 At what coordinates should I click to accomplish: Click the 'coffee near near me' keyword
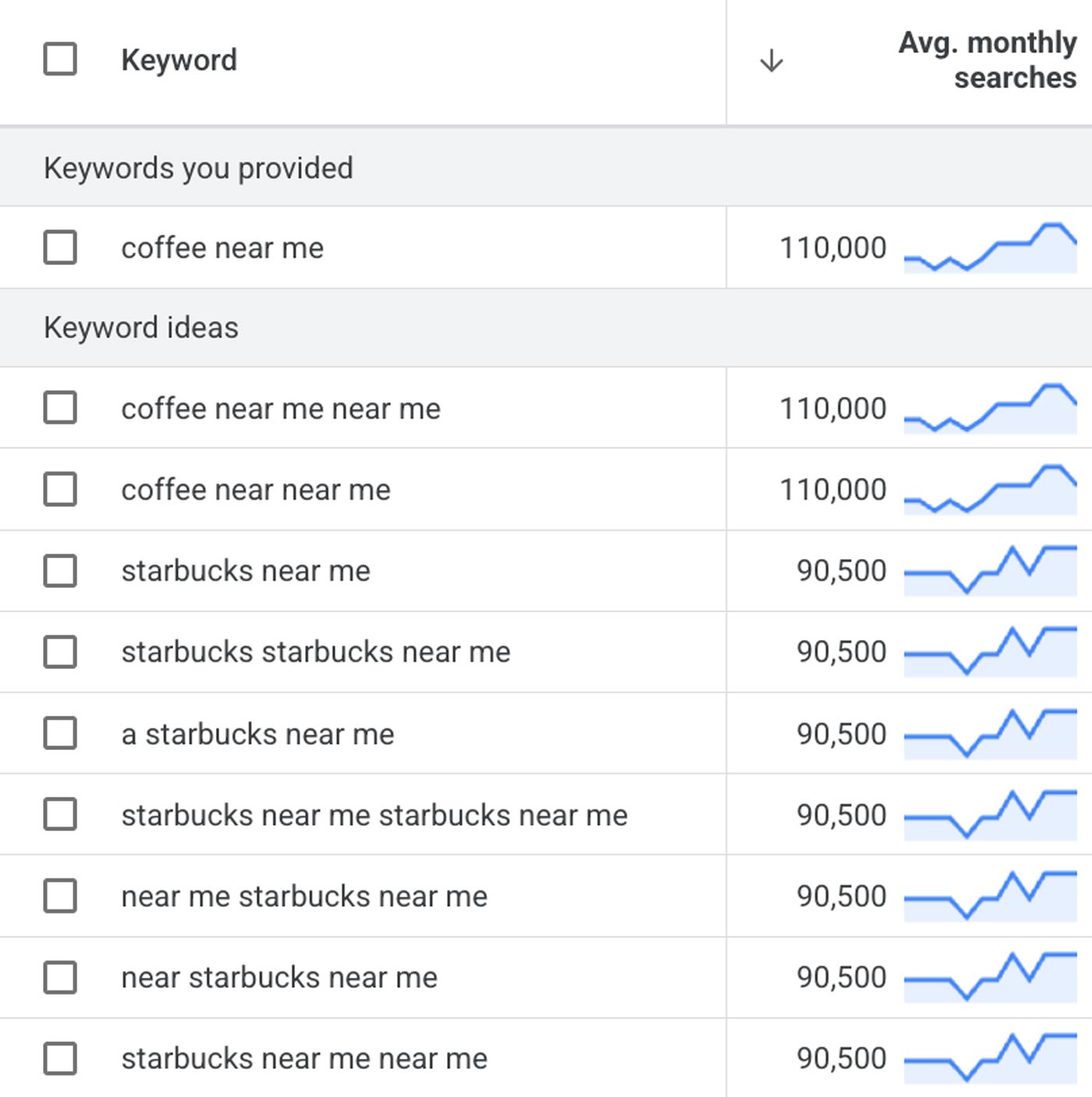(x=256, y=490)
